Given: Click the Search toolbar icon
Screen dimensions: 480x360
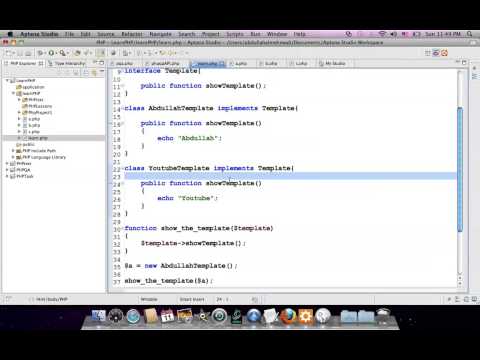Looking at the screenshot, I should pyautogui.click(x=62, y=53).
